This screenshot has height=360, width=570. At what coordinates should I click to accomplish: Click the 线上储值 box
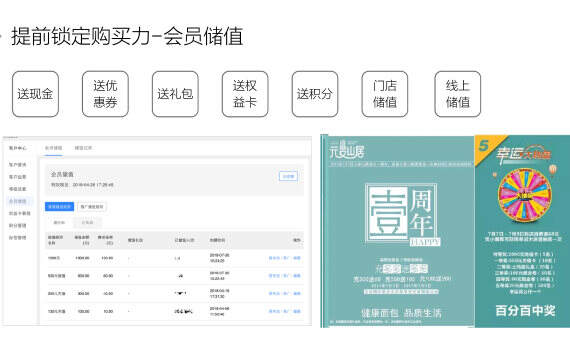click(457, 94)
